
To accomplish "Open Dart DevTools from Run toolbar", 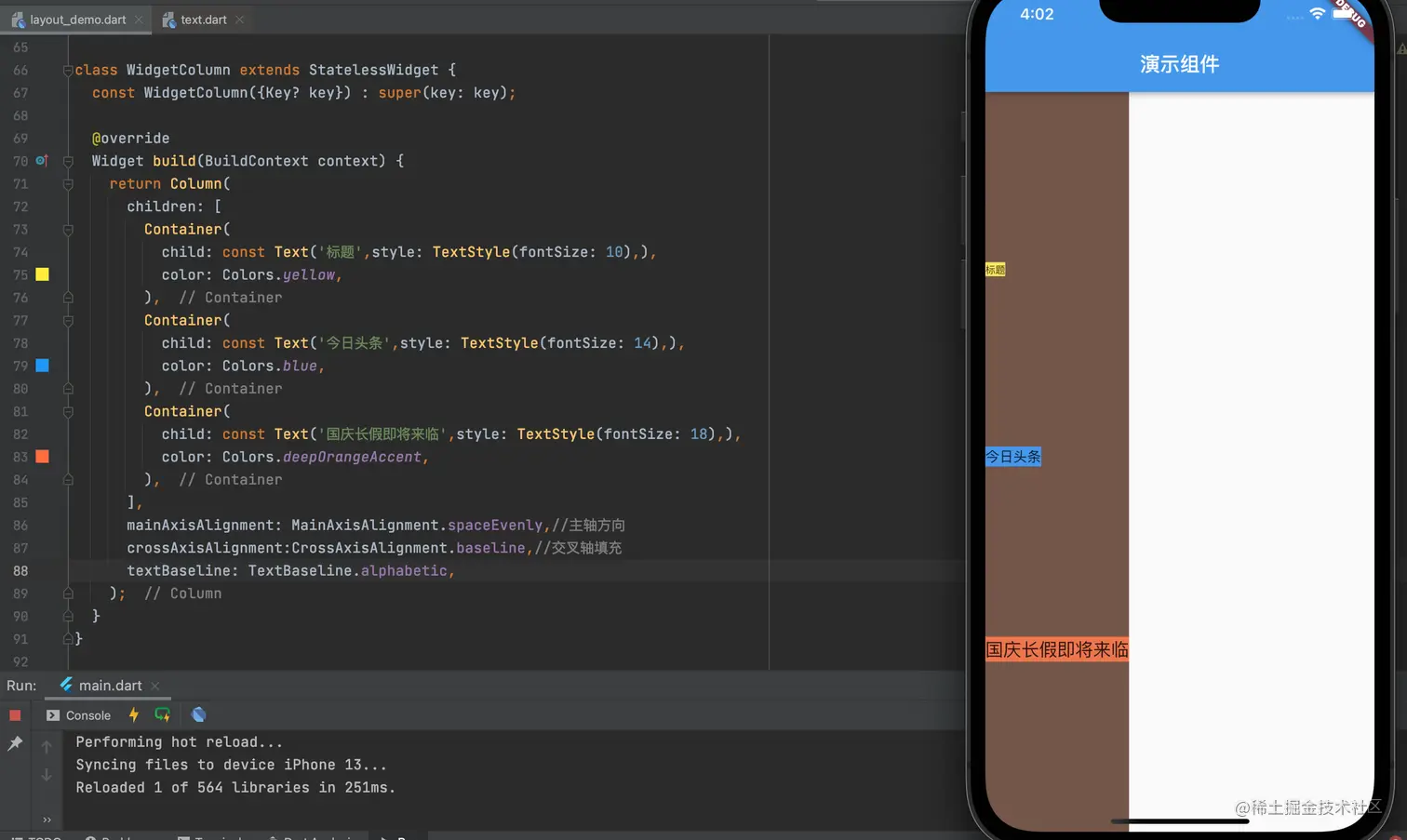I will [198, 714].
